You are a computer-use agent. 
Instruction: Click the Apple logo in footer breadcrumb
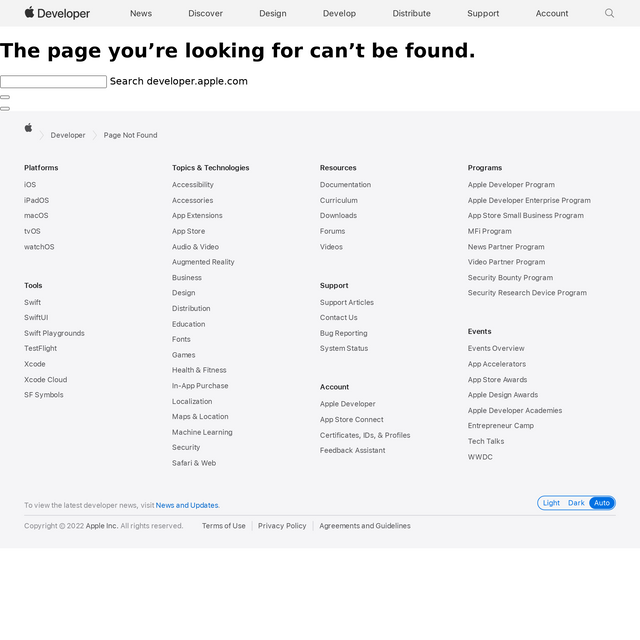28,128
